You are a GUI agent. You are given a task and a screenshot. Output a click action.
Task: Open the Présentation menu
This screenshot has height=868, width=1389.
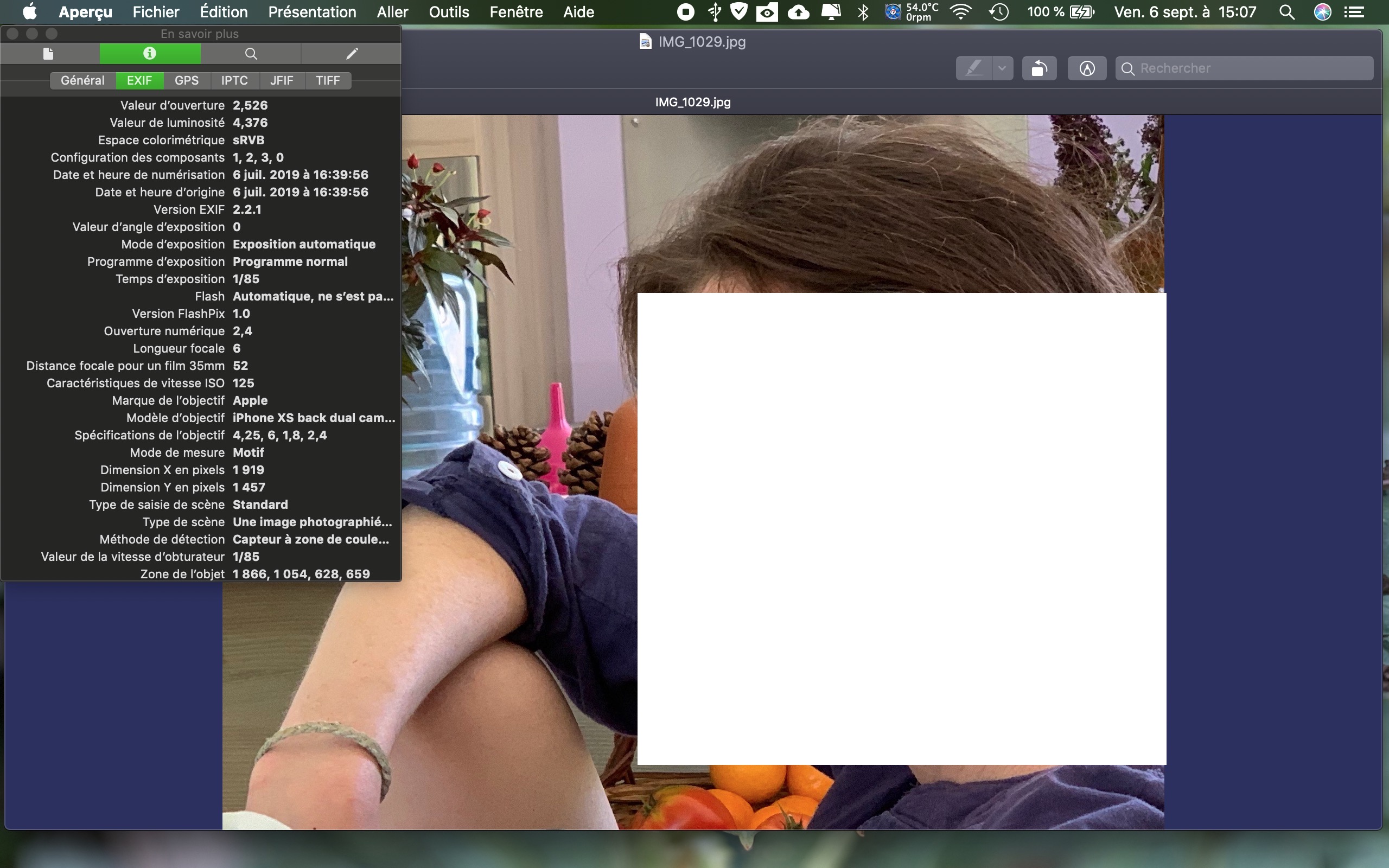[312, 12]
